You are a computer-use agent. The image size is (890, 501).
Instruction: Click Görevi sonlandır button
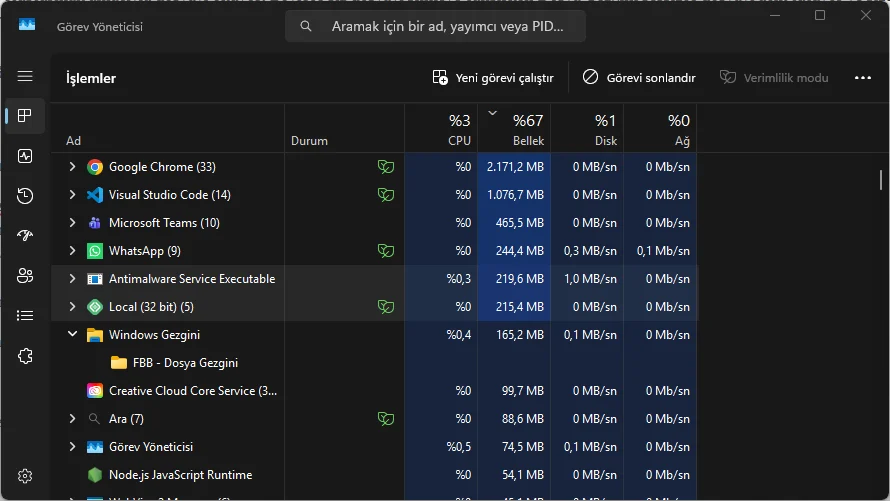point(639,78)
